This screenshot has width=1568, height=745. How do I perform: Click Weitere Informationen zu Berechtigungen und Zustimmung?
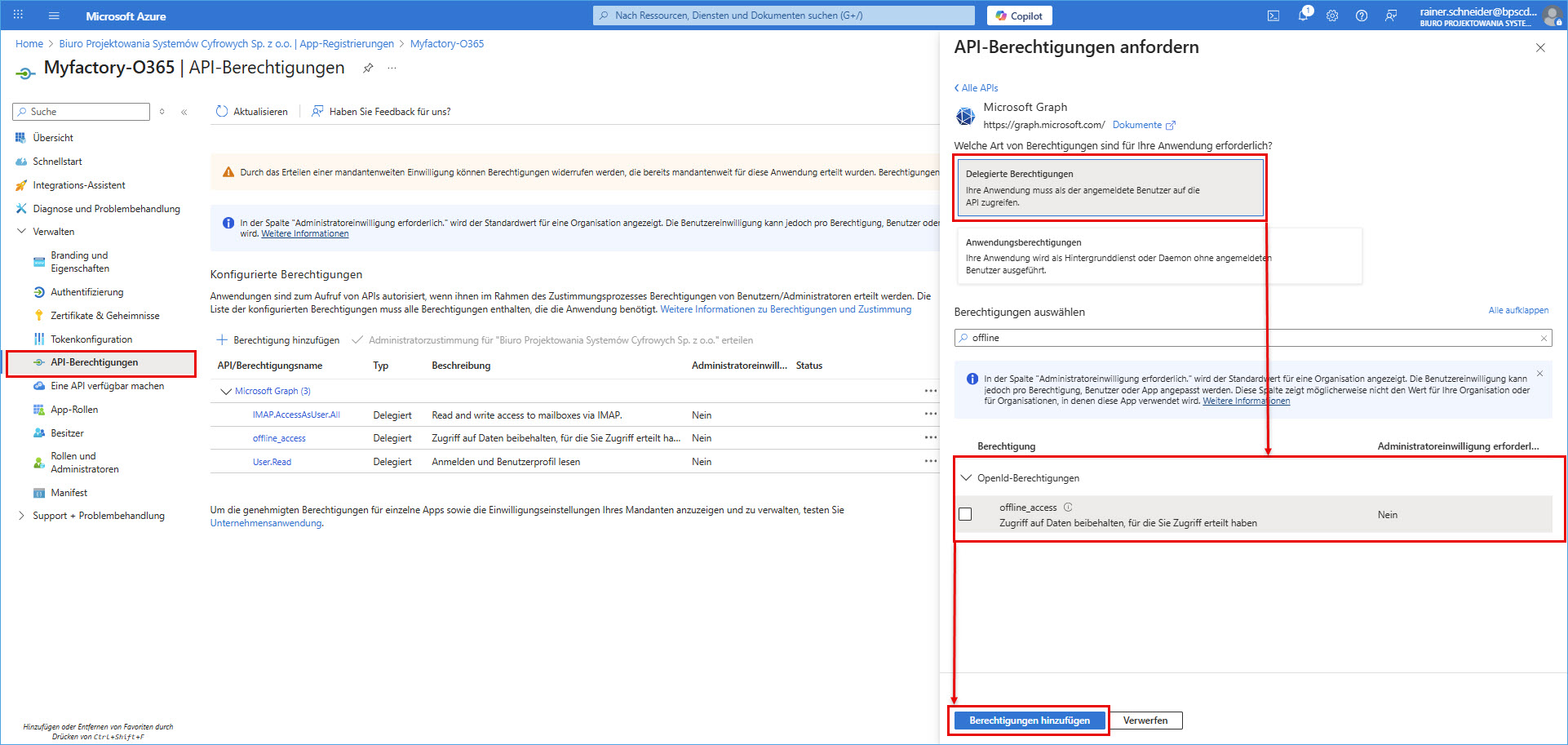786,309
